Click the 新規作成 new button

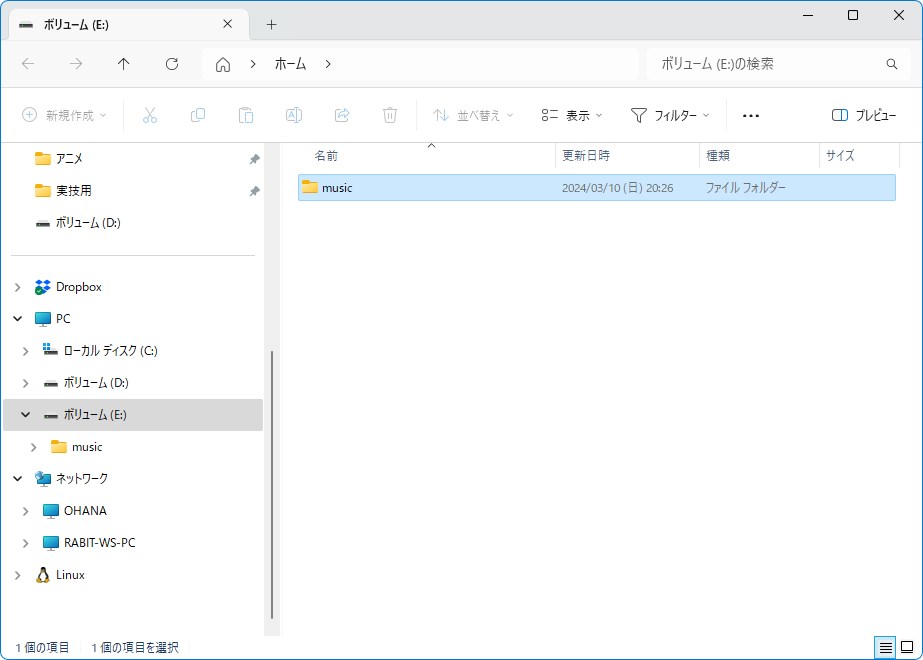64,116
